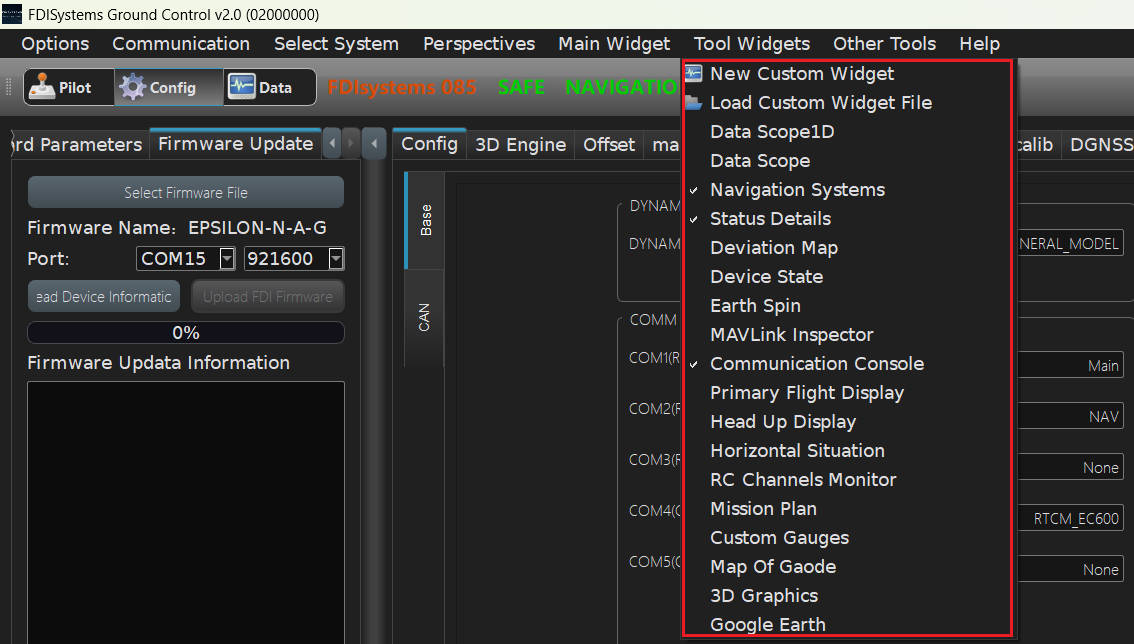
Task: Click the FDIsystems 085 system label
Action: tap(401, 87)
